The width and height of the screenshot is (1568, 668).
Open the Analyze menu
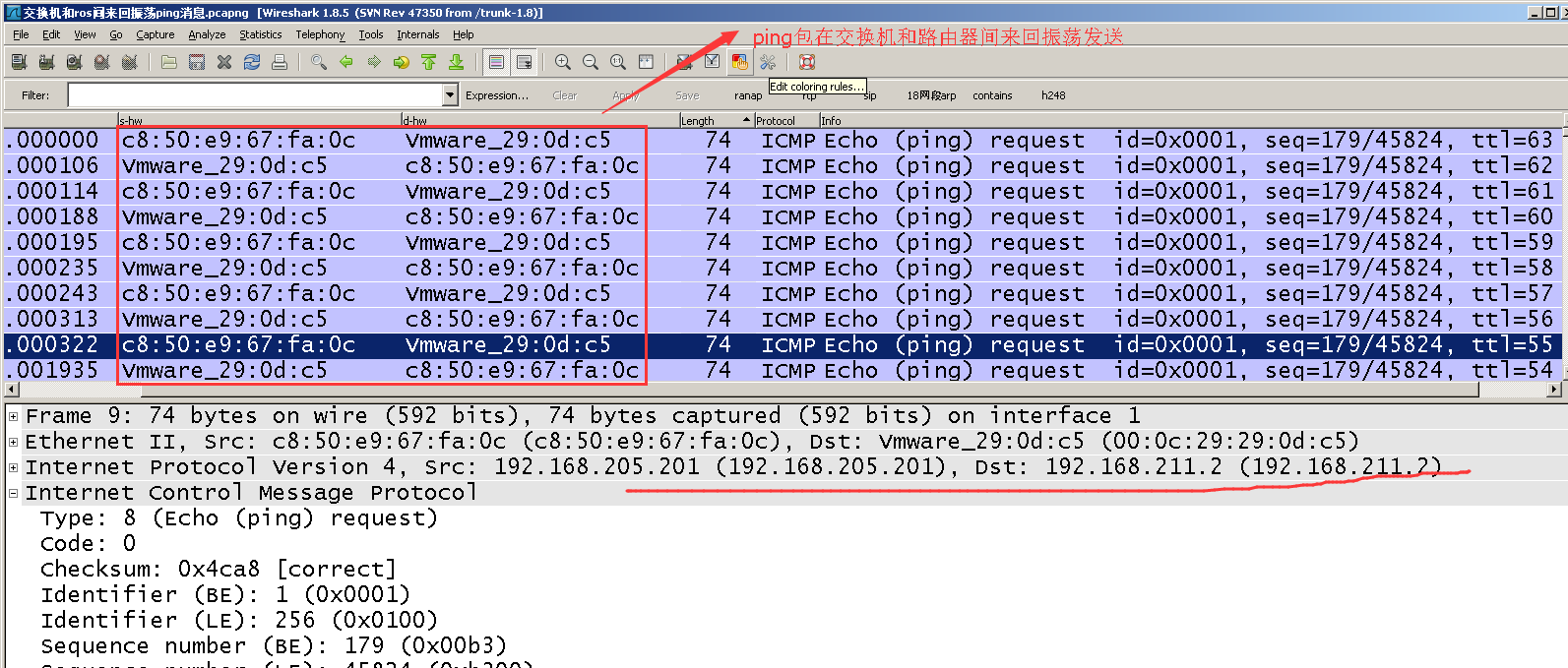tap(207, 34)
